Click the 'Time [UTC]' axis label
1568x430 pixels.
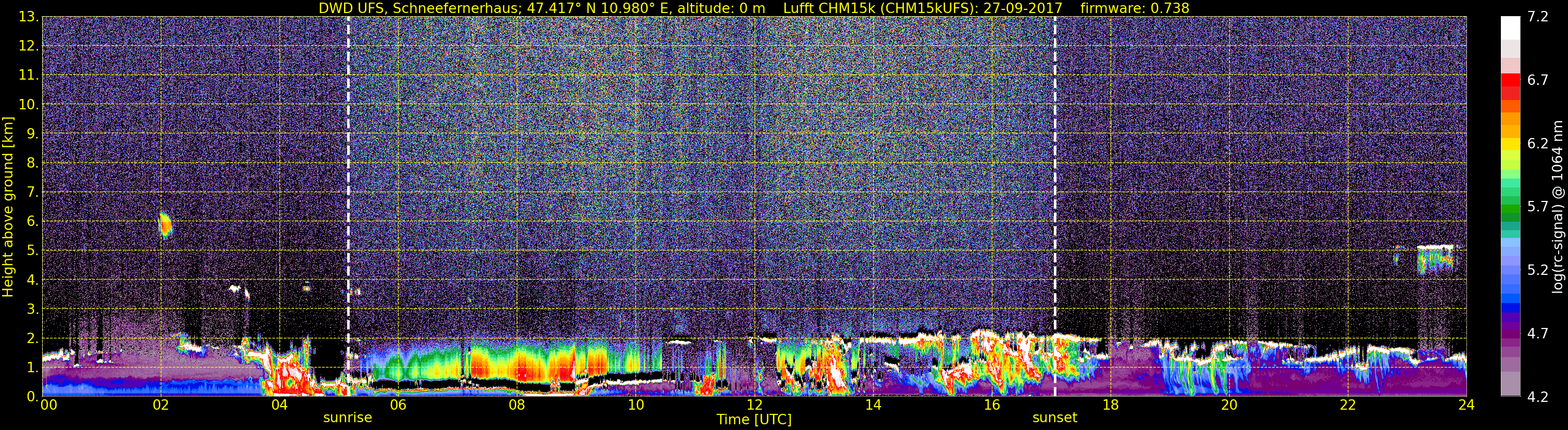click(x=754, y=420)
